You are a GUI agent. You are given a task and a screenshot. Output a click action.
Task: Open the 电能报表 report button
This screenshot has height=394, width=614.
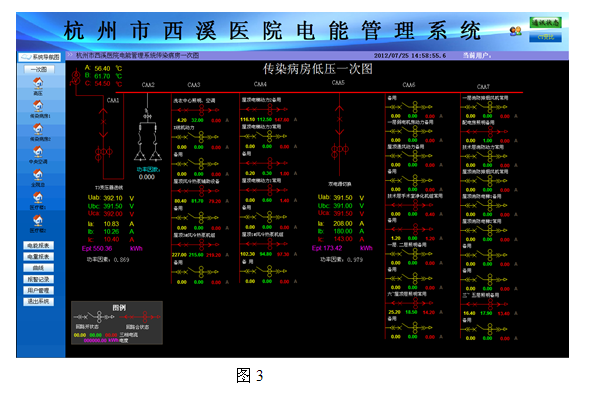pos(38,246)
